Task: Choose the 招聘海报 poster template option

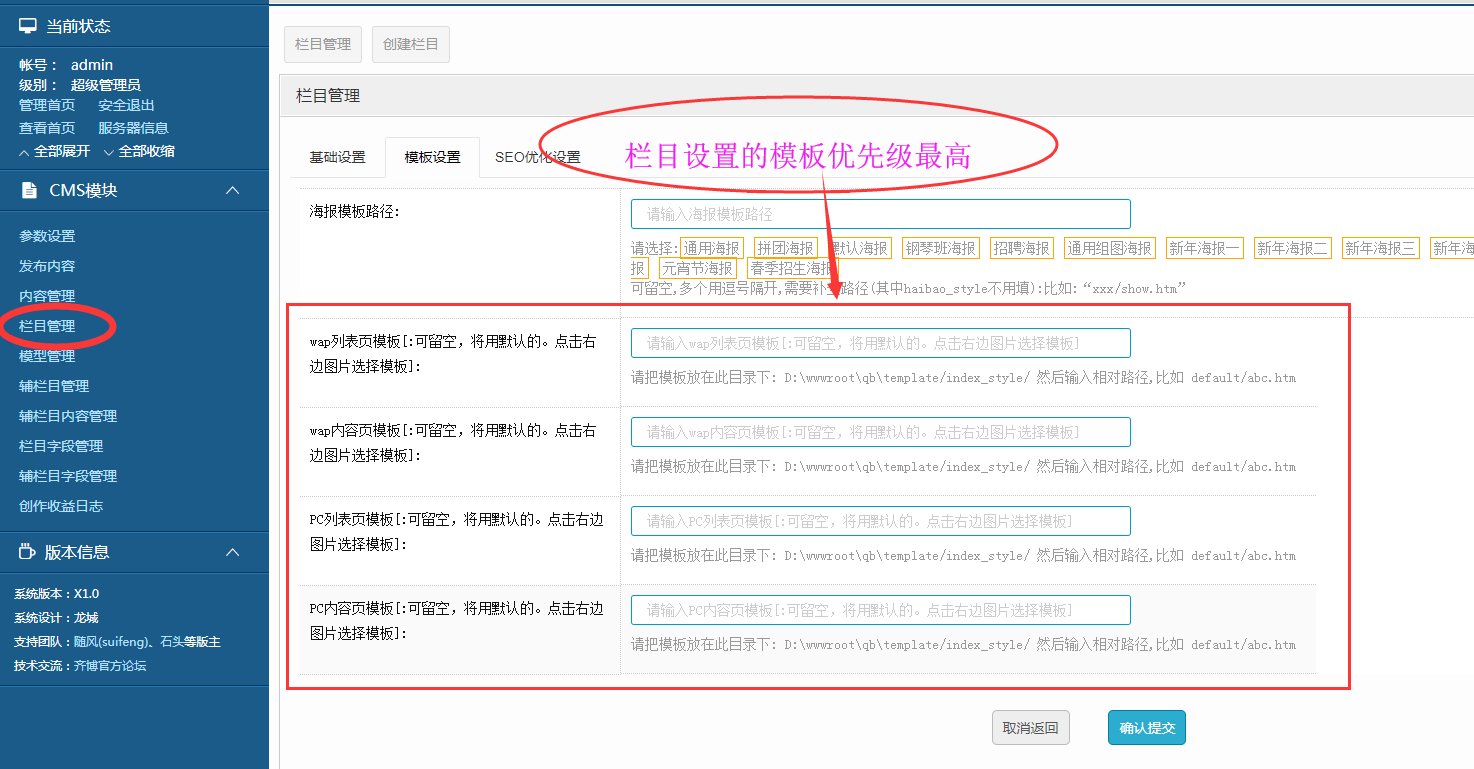Action: coord(1021,248)
